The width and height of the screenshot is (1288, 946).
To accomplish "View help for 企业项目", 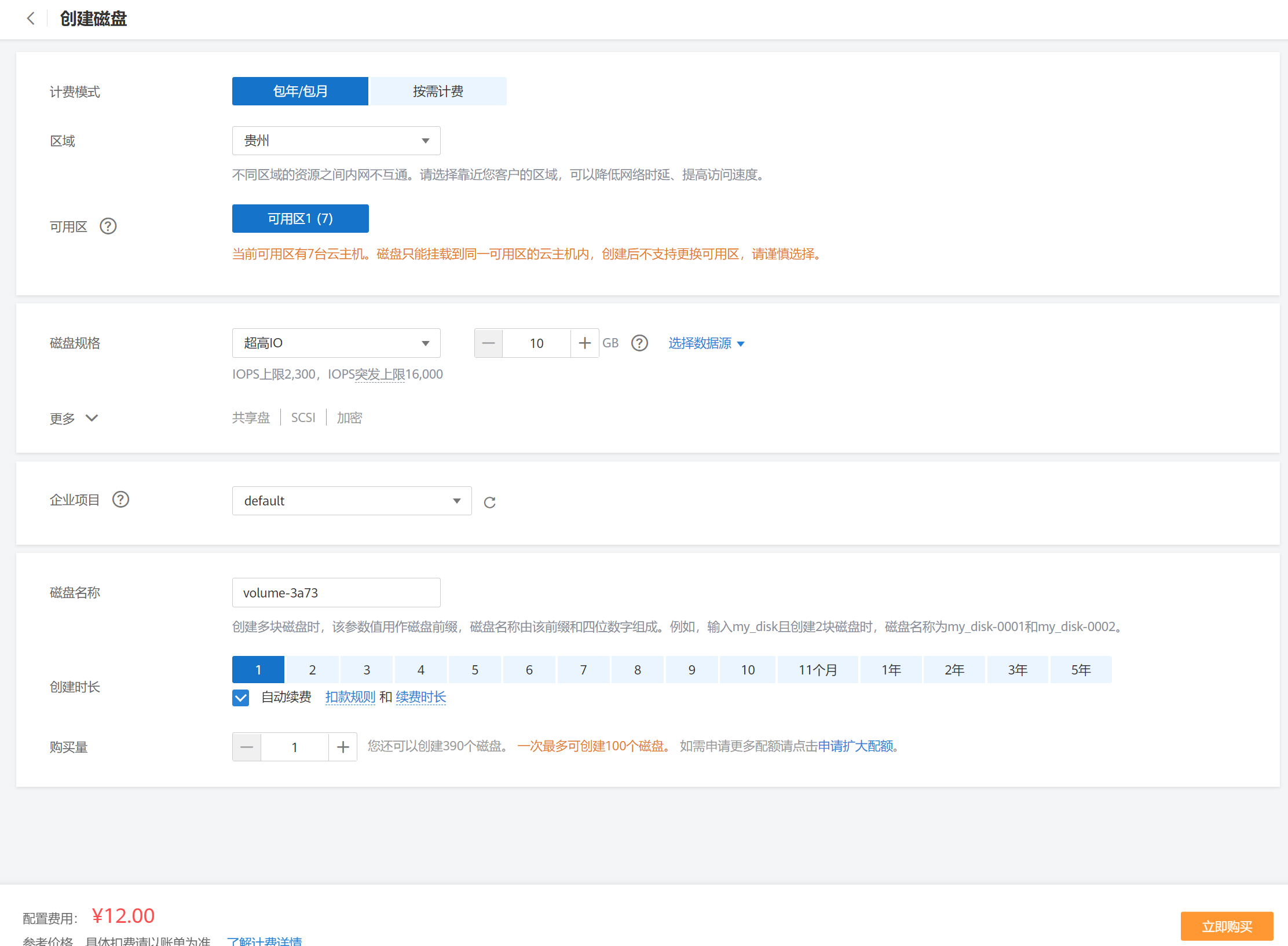I will (x=120, y=499).
